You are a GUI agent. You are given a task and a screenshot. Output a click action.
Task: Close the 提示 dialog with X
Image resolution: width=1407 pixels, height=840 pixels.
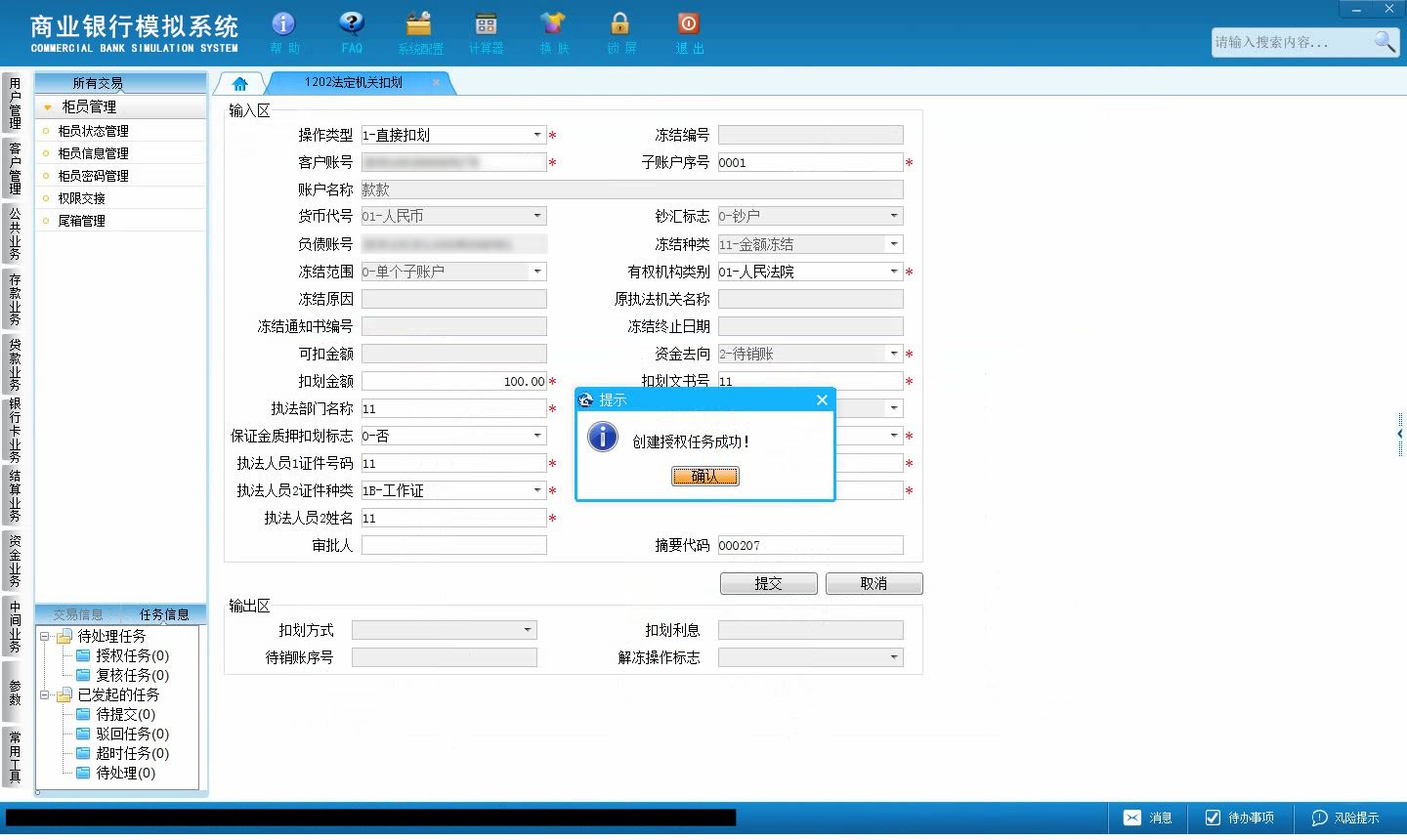822,399
